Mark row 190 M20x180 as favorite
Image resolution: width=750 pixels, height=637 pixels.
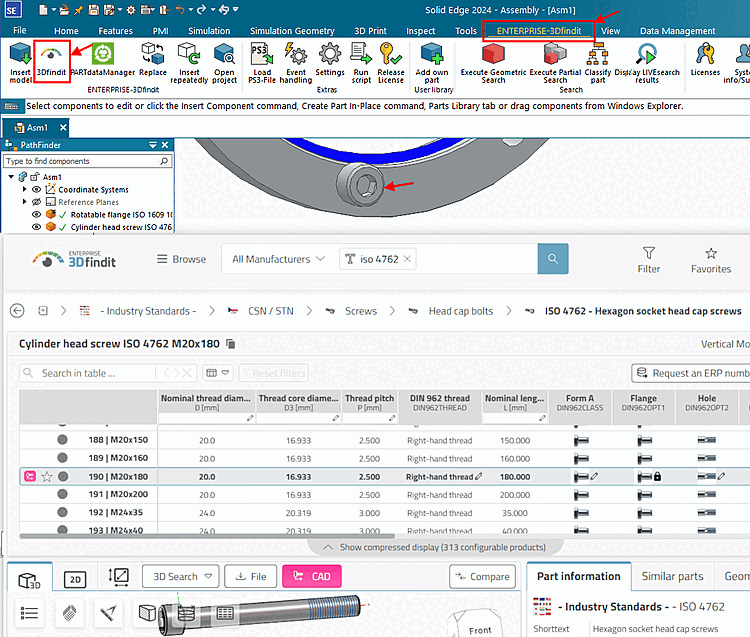click(x=46, y=477)
